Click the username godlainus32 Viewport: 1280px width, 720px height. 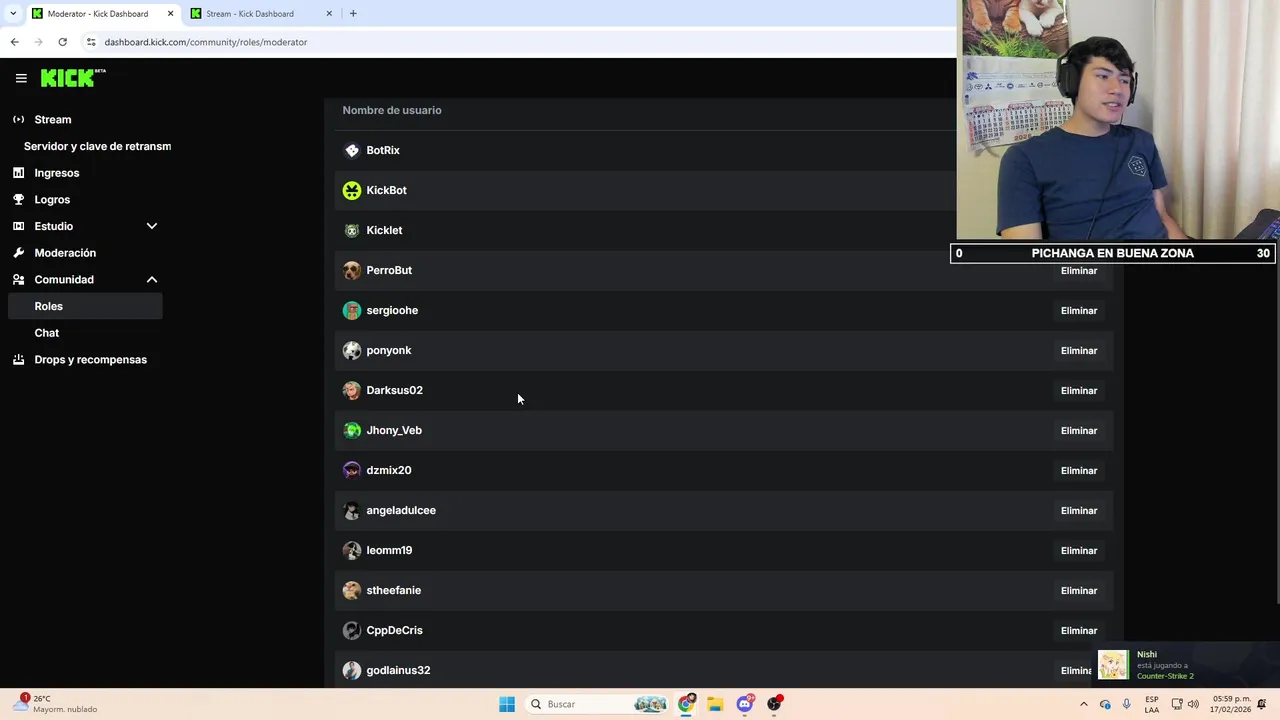click(398, 670)
